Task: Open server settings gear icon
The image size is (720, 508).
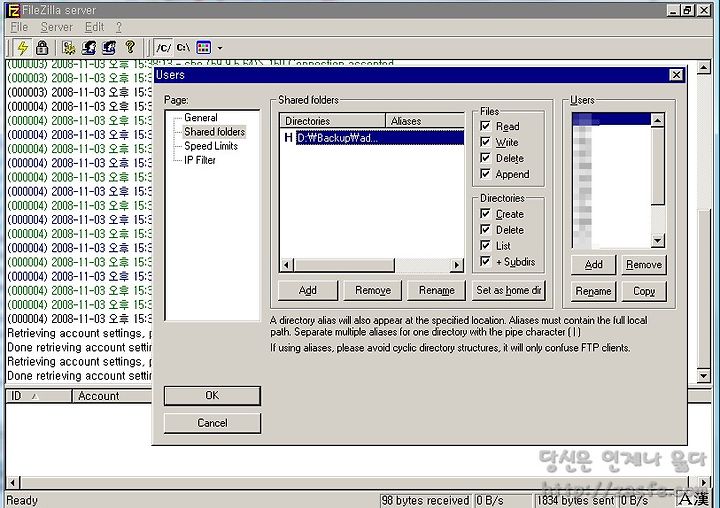Action: point(69,47)
